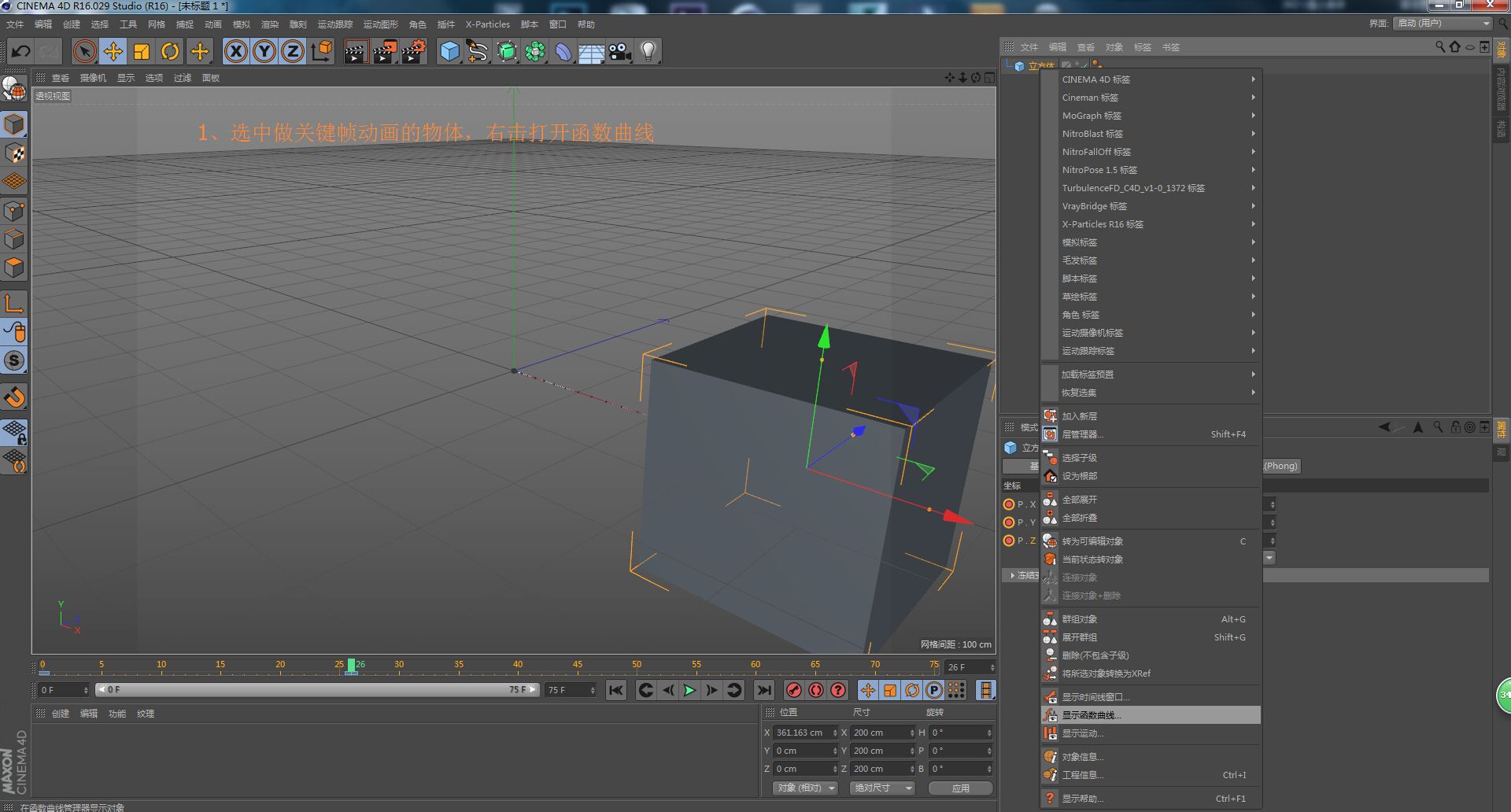Go to start of animation
This screenshot has height=812, width=1511.
click(x=616, y=691)
